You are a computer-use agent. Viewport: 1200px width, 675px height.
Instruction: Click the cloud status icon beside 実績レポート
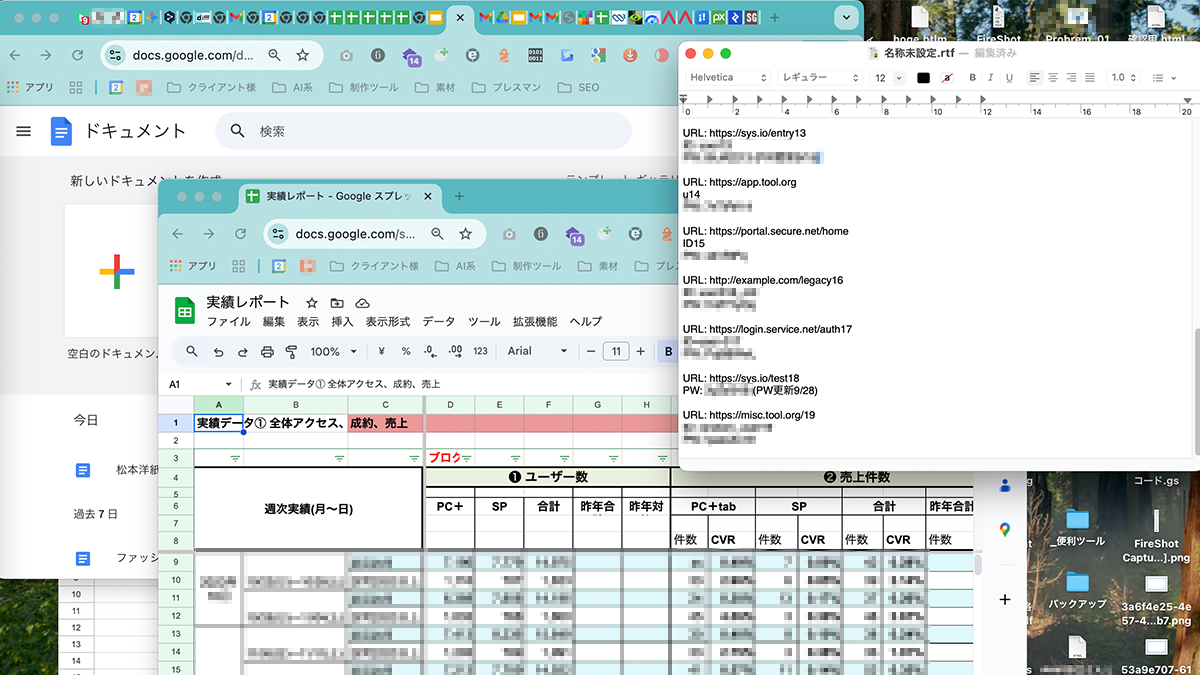pyautogui.click(x=362, y=303)
